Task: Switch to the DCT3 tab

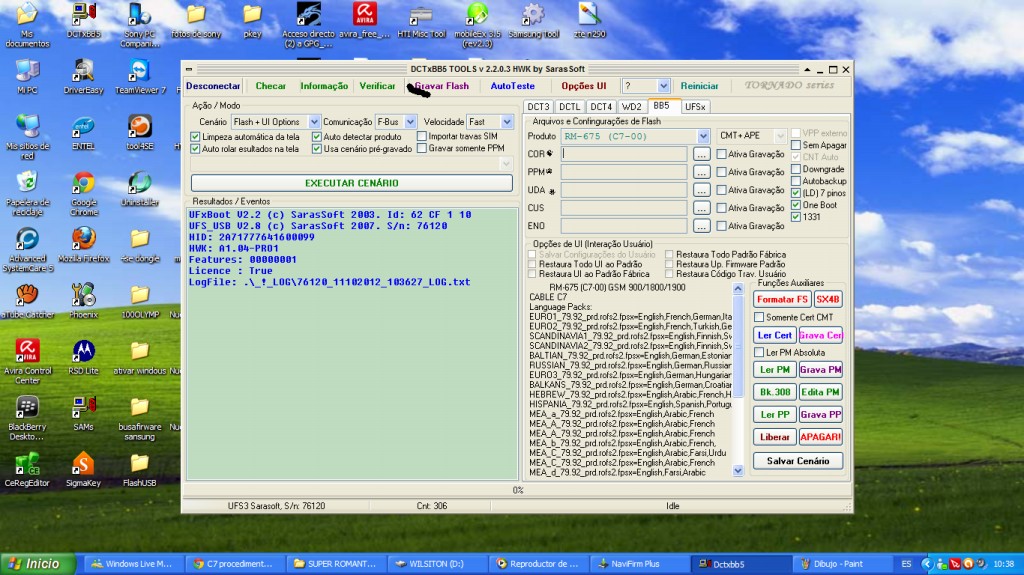Action: (x=538, y=107)
